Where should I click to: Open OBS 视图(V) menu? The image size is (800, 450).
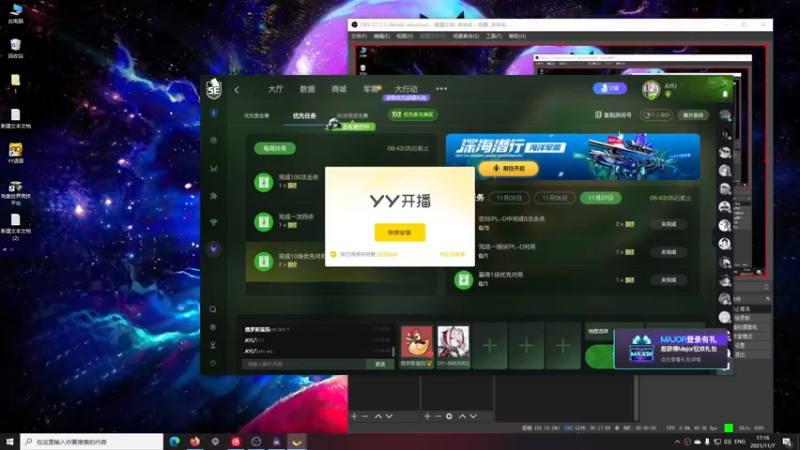point(405,36)
